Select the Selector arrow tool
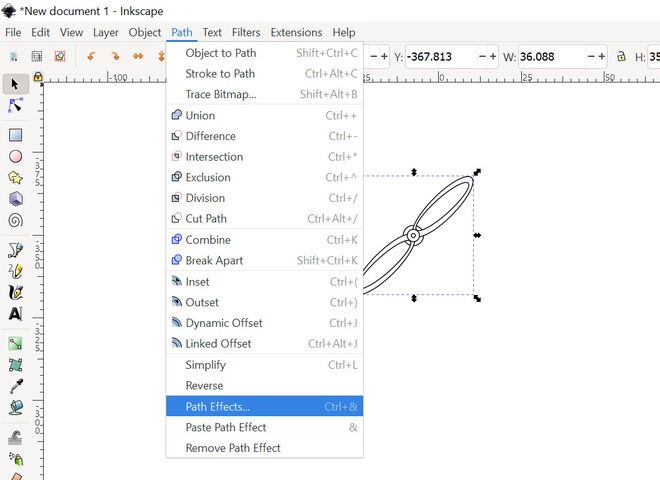Viewport: 660px width, 480px height. coord(15,84)
